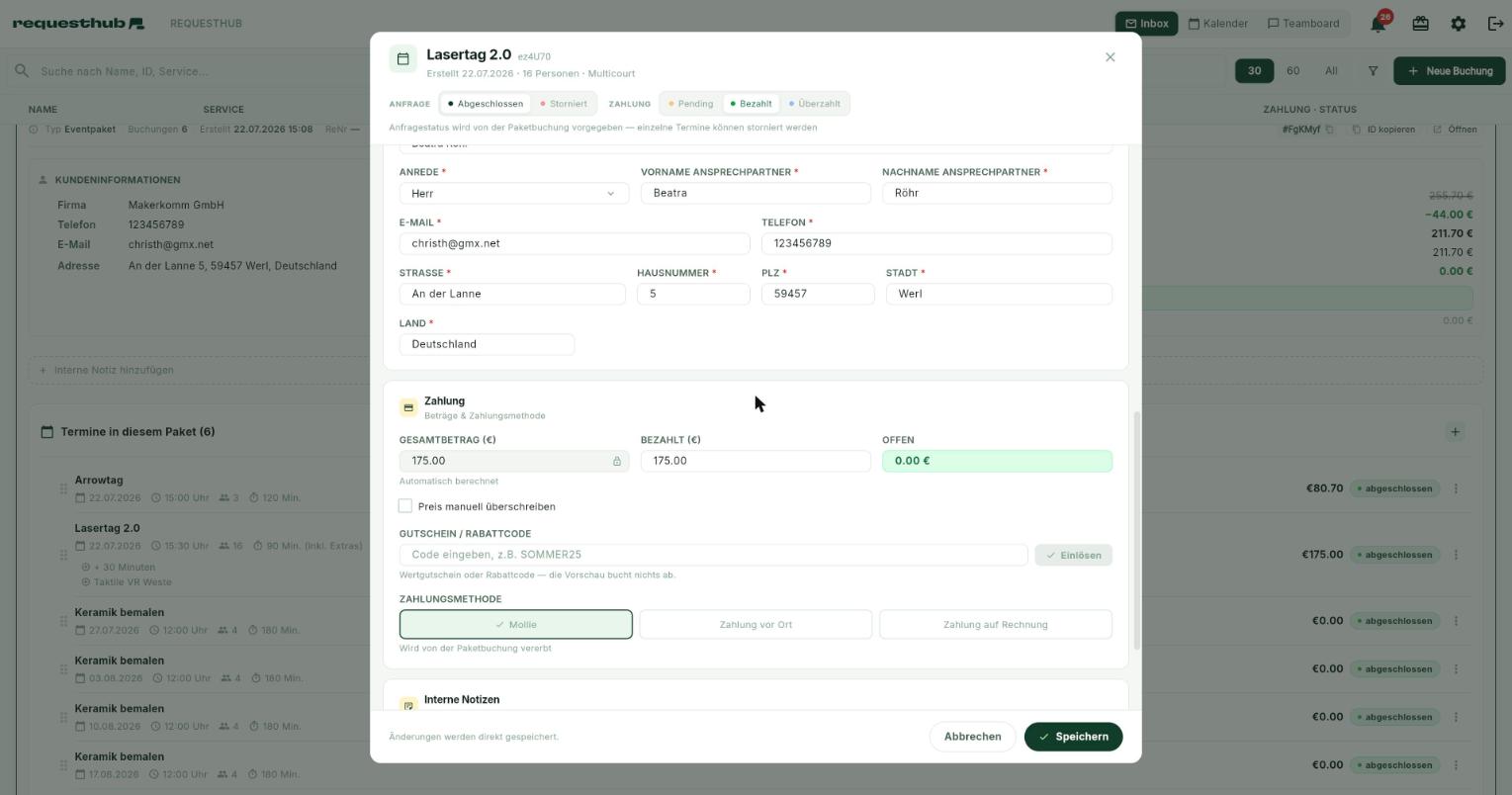Set Anfrage status to Abgeschlossen
The height and width of the screenshot is (795, 1512).
coord(485,104)
